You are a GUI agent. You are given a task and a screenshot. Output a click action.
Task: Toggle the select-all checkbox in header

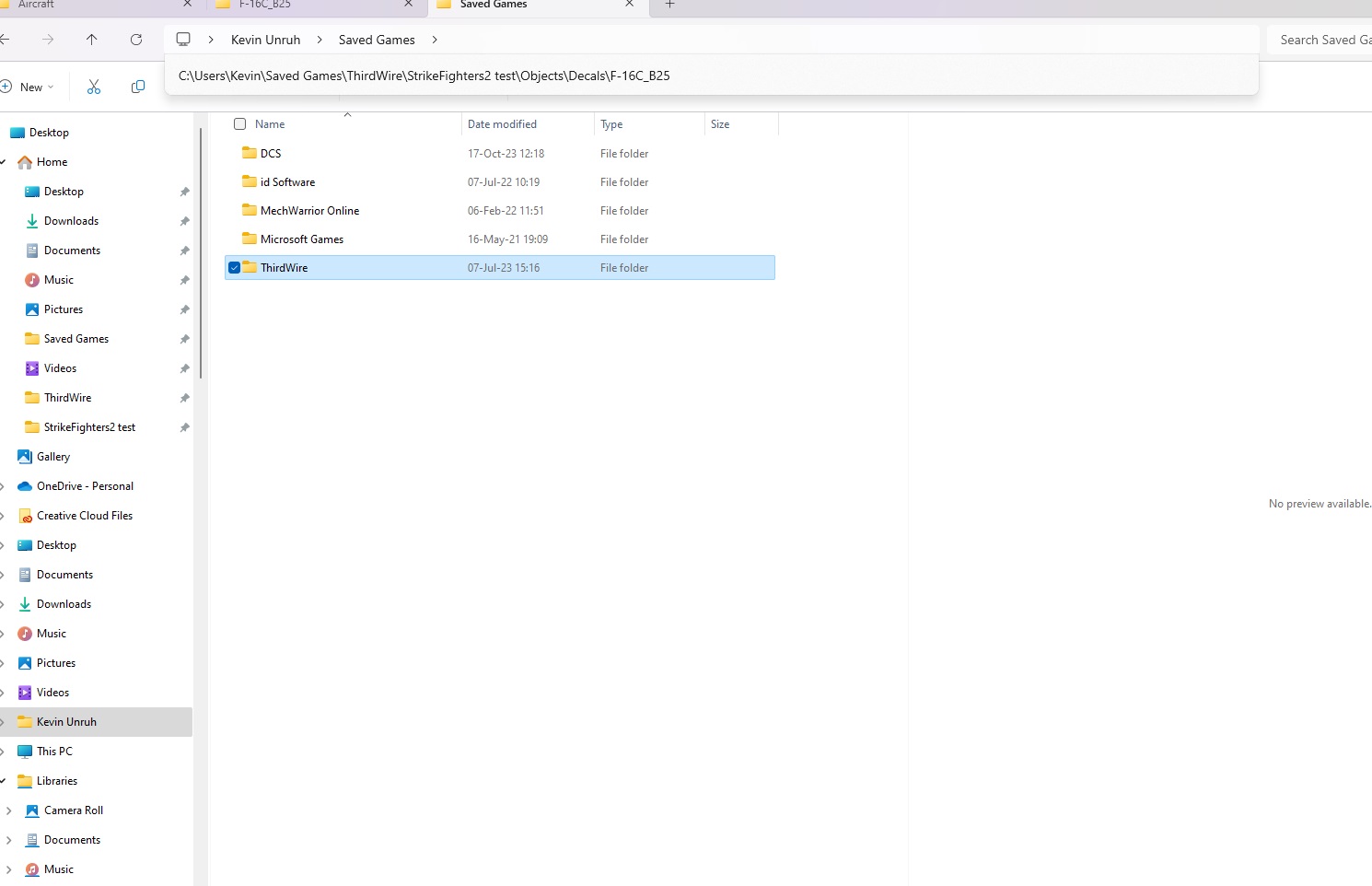coord(240,124)
